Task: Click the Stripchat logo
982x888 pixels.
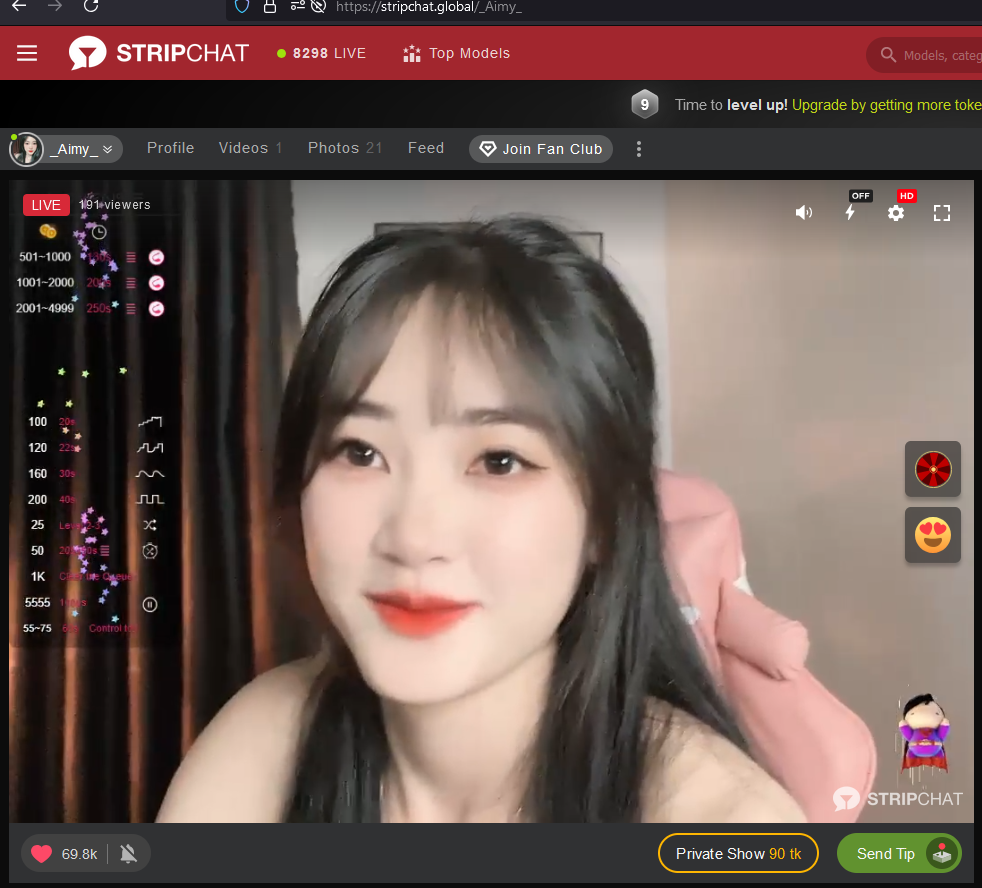Action: [159, 54]
